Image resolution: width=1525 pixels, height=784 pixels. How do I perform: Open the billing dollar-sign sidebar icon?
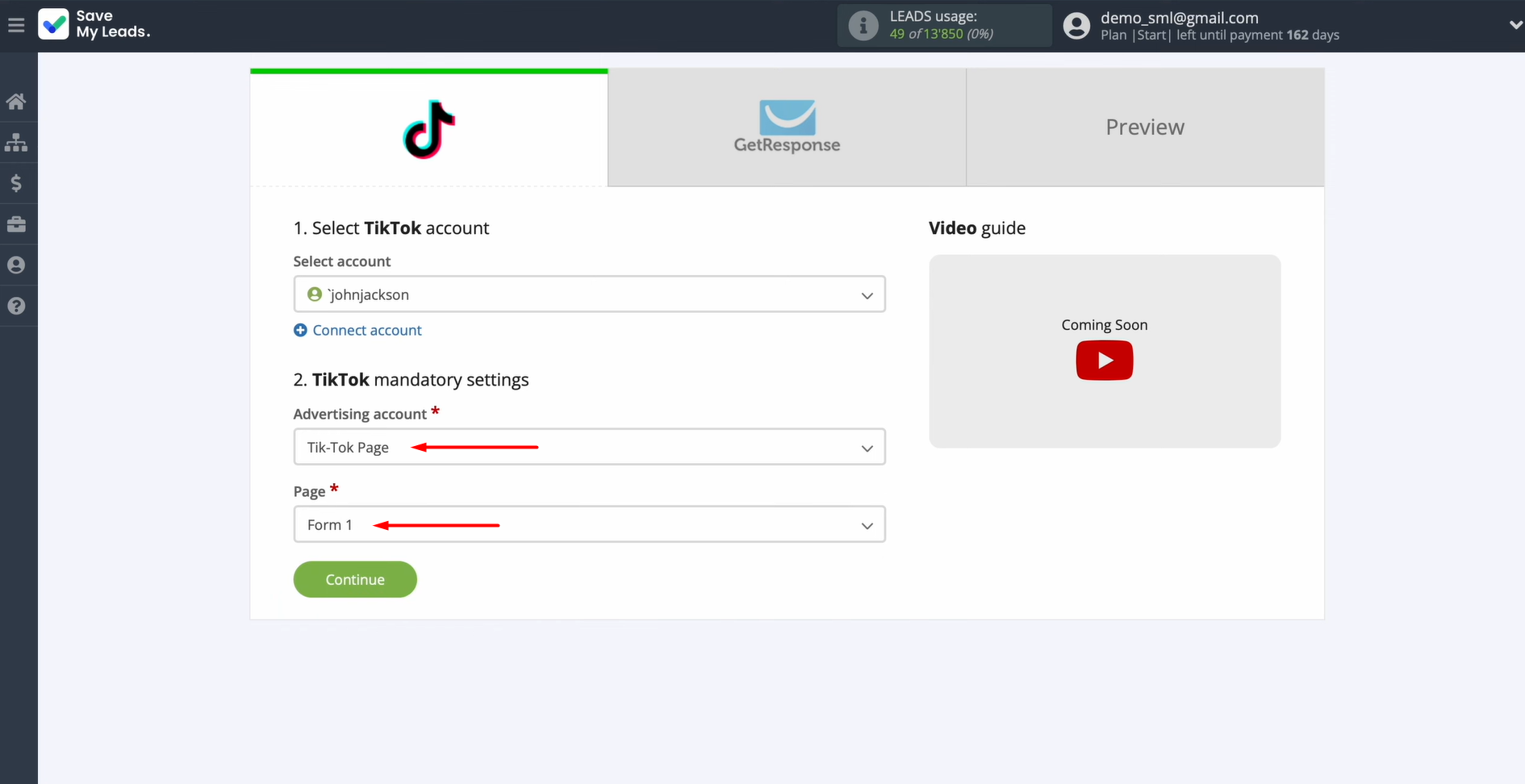pyautogui.click(x=17, y=183)
